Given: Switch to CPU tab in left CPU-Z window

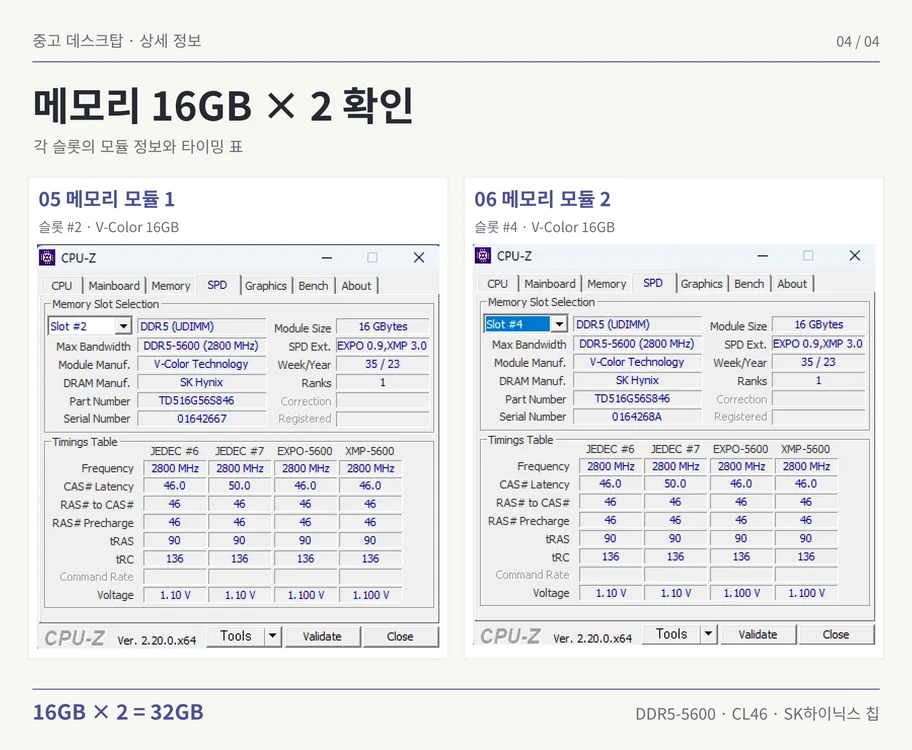Looking at the screenshot, I should (62, 286).
